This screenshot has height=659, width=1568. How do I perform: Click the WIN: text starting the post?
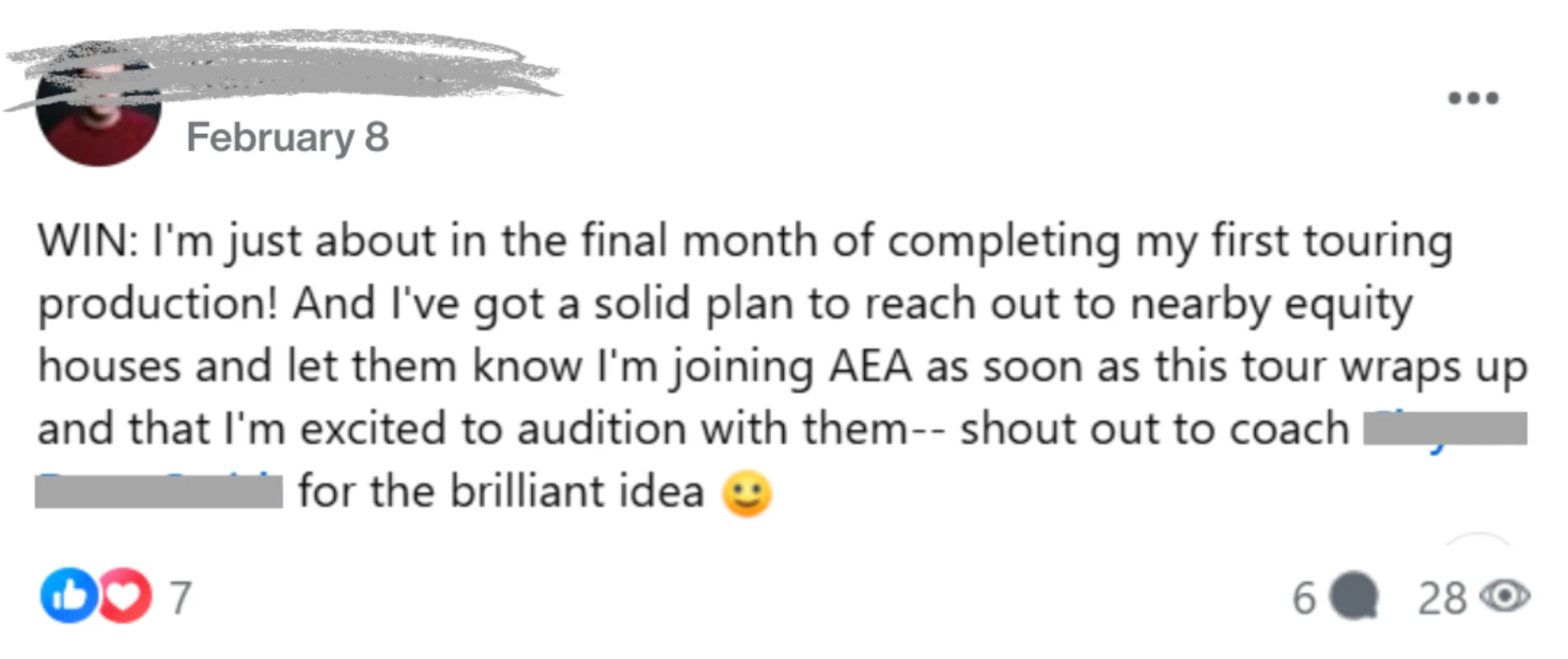click(87, 240)
